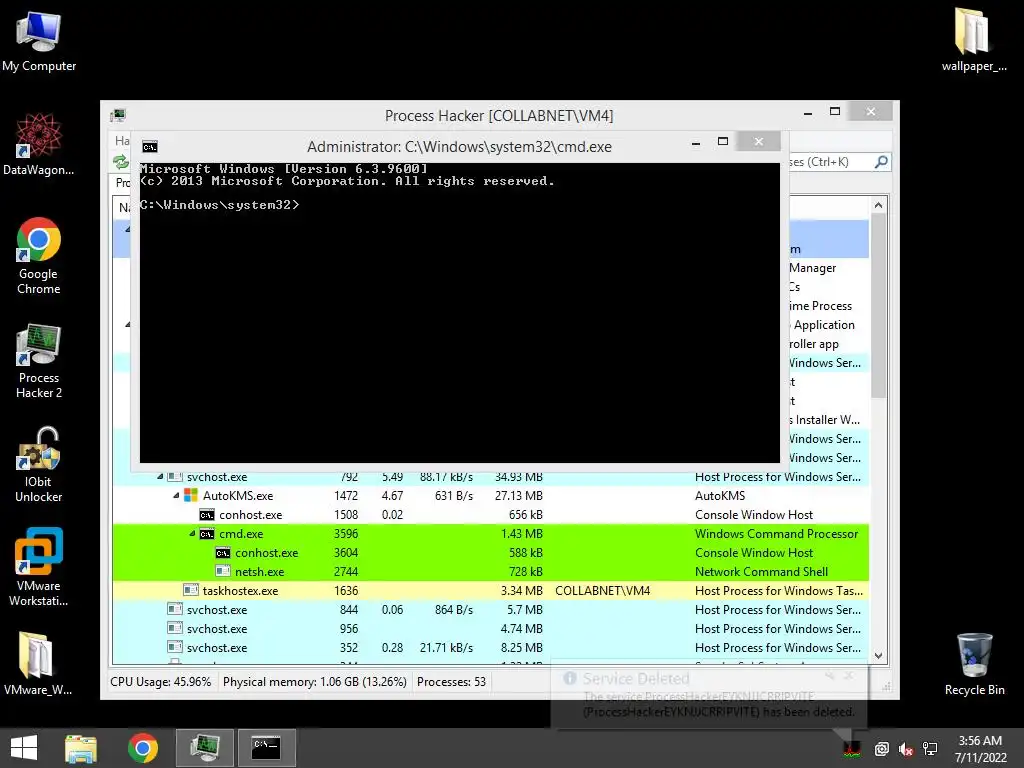
Task: Close the Process Hacker window
Action: (871, 112)
